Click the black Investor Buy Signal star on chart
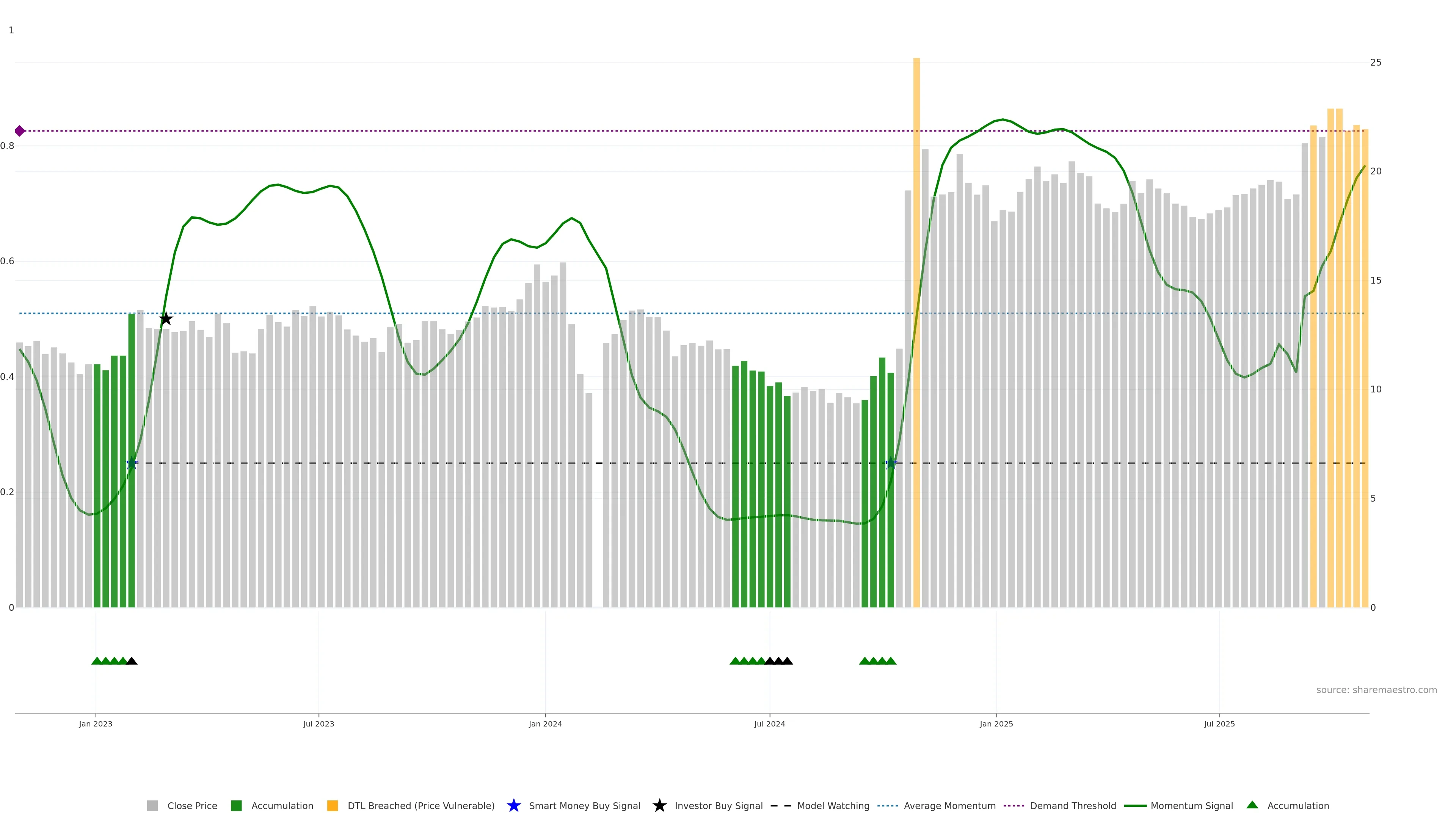This screenshot has height=819, width=1456. [166, 319]
